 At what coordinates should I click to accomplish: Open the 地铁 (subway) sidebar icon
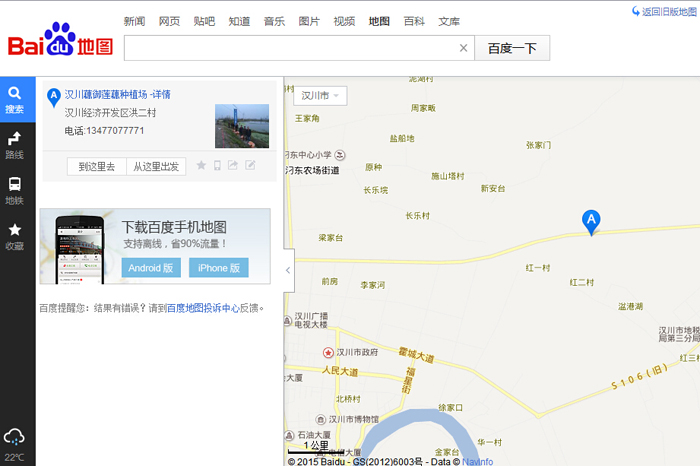(15, 190)
